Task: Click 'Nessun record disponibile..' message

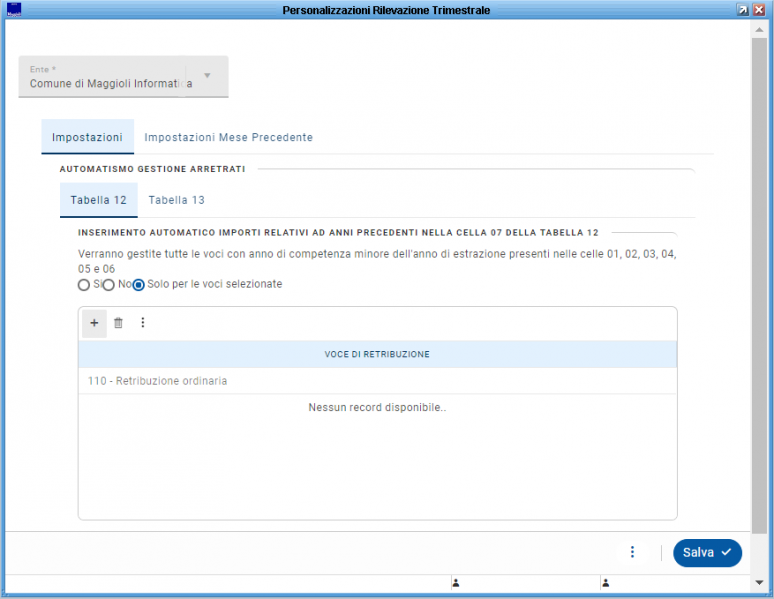Action: pyautogui.click(x=377, y=407)
